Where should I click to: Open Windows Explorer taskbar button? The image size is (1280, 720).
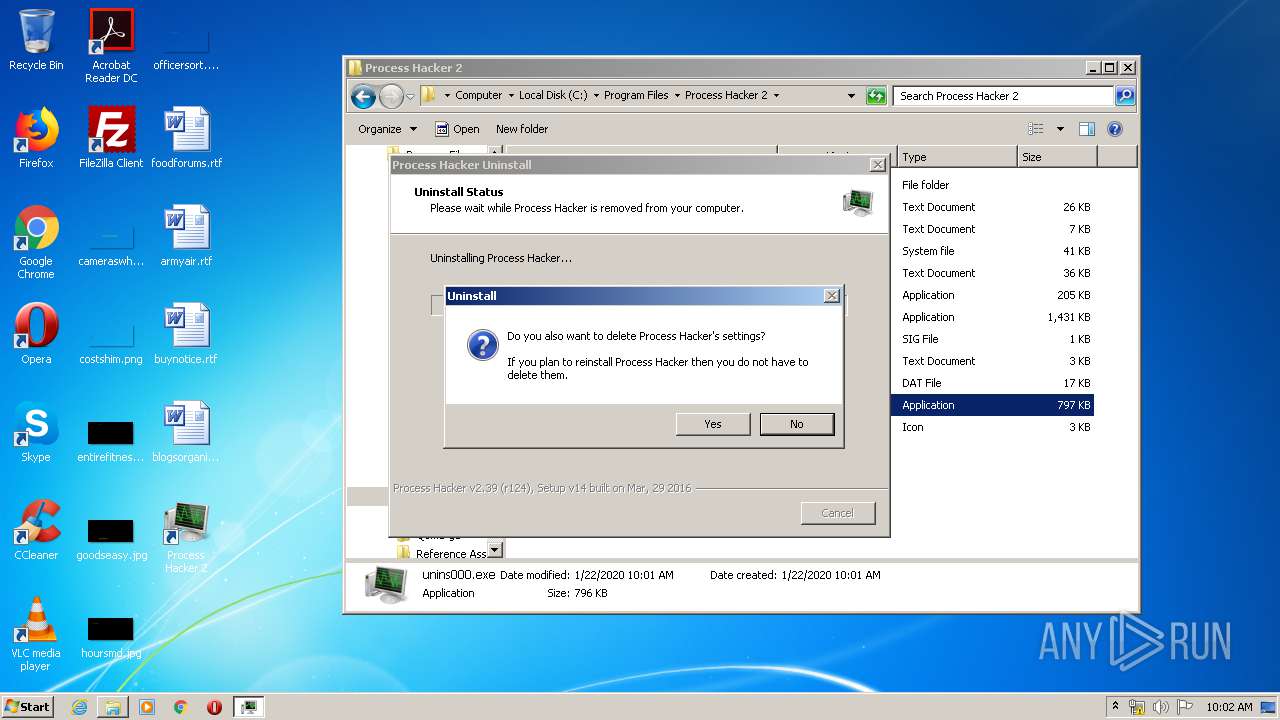[x=113, y=706]
